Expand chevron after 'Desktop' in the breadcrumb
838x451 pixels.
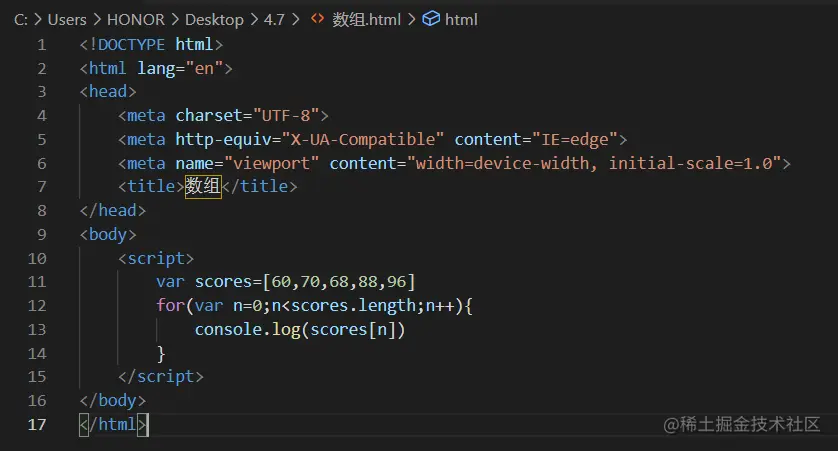[254, 20]
